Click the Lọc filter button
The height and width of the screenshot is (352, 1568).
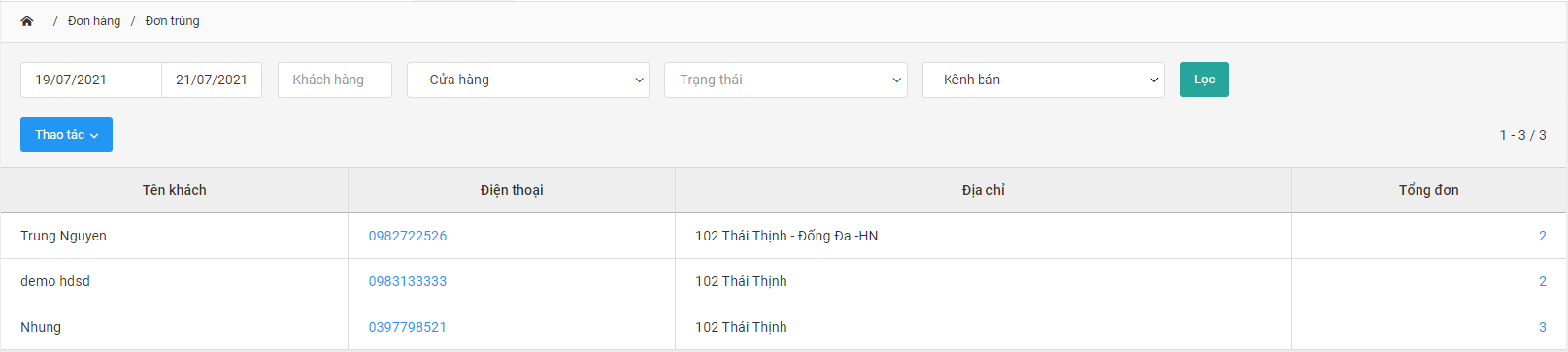(1204, 80)
